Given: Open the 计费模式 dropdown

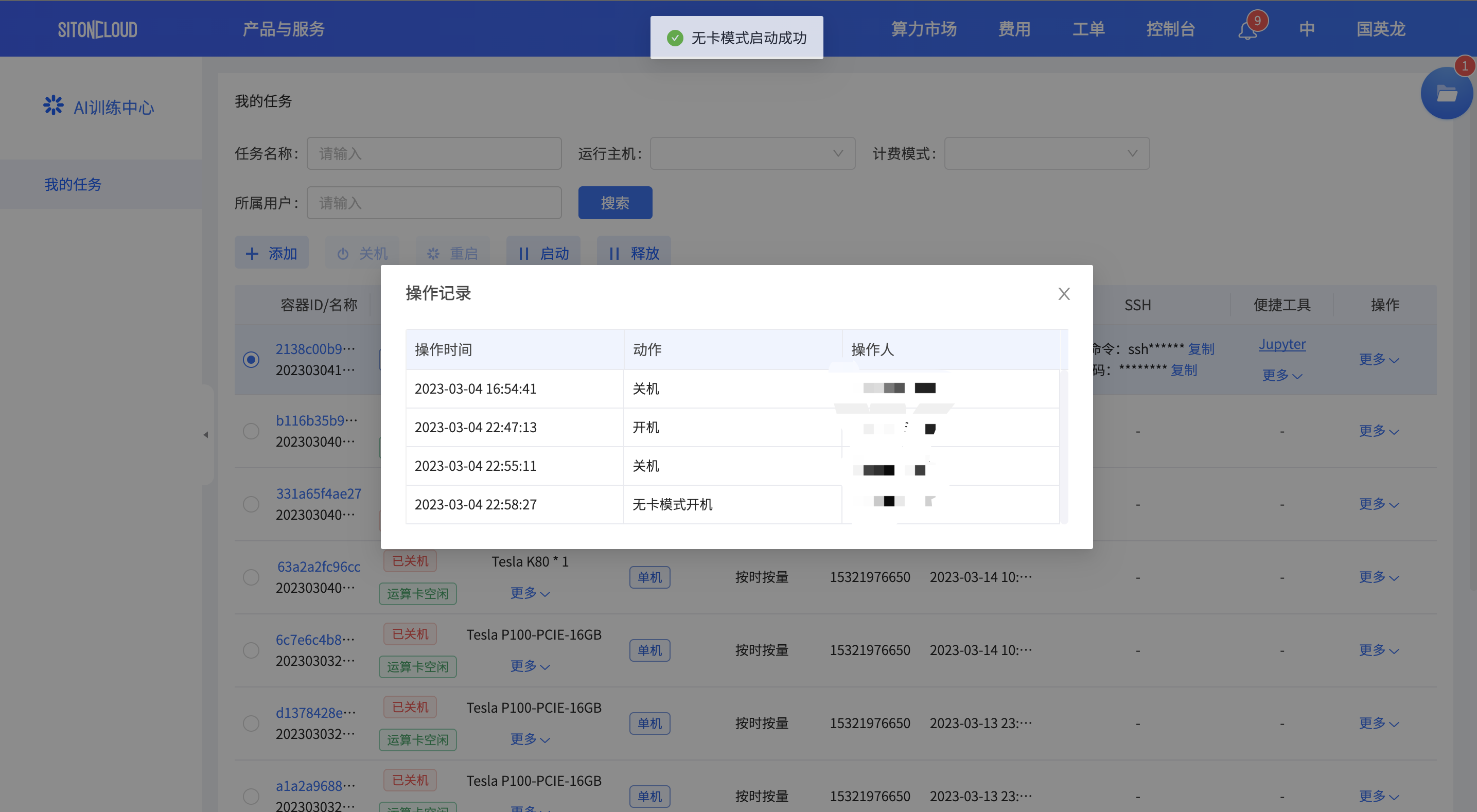Looking at the screenshot, I should pyautogui.click(x=1047, y=153).
